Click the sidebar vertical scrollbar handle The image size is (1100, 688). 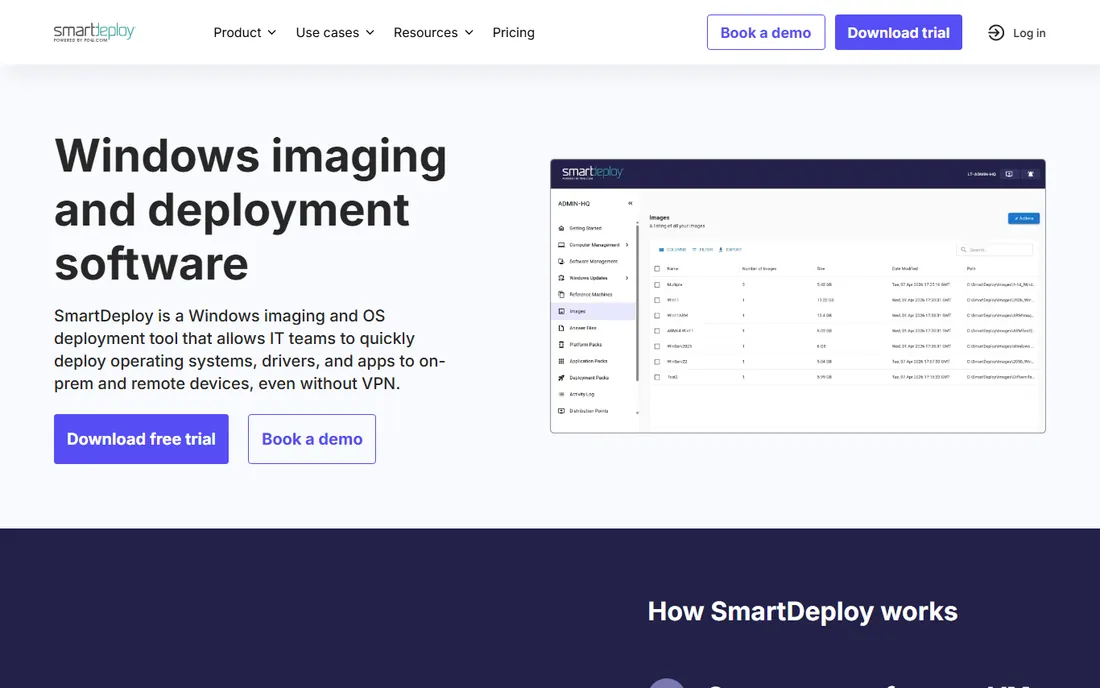pyautogui.click(x=637, y=302)
